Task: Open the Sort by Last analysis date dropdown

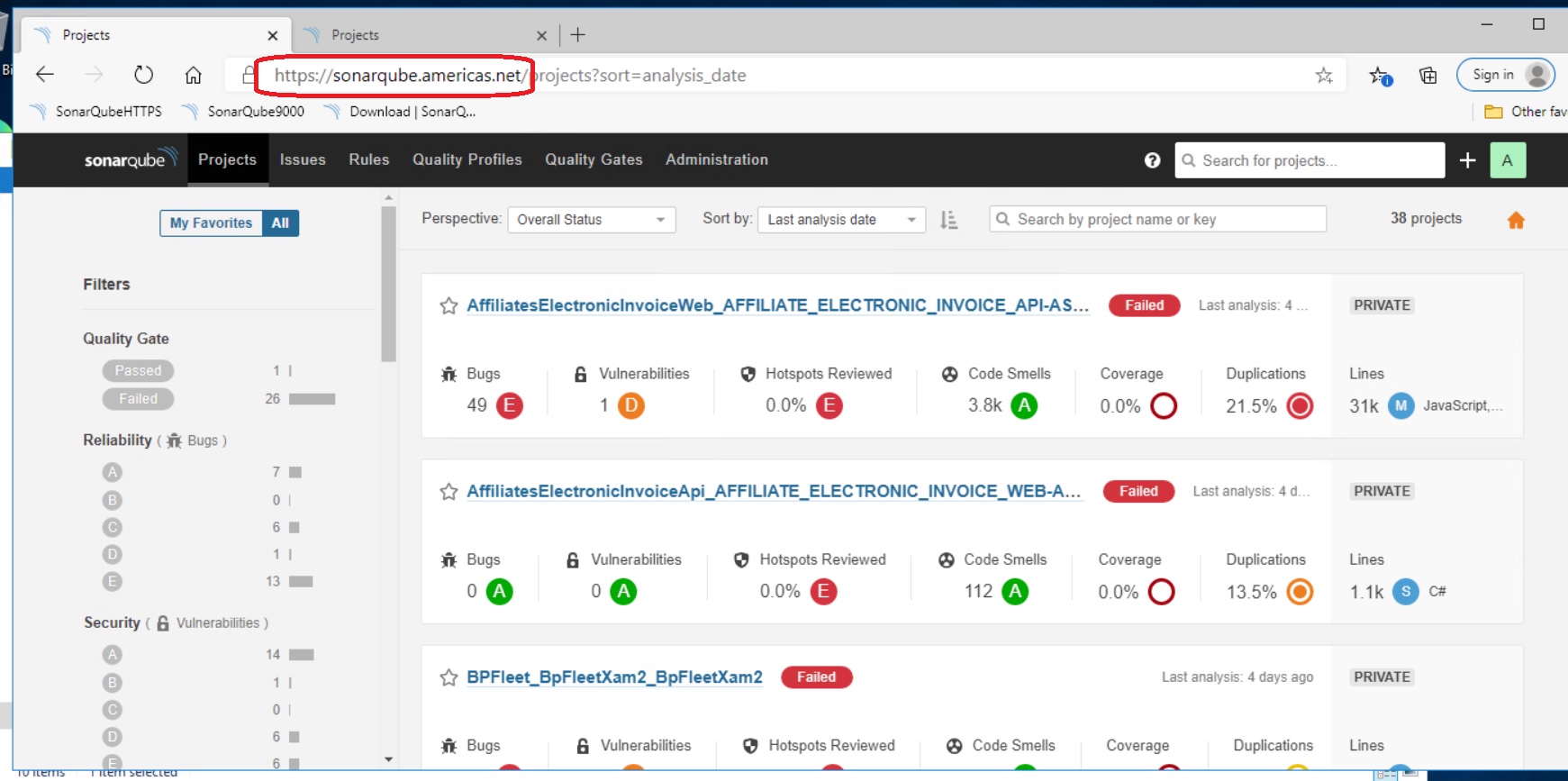Action: pos(841,220)
